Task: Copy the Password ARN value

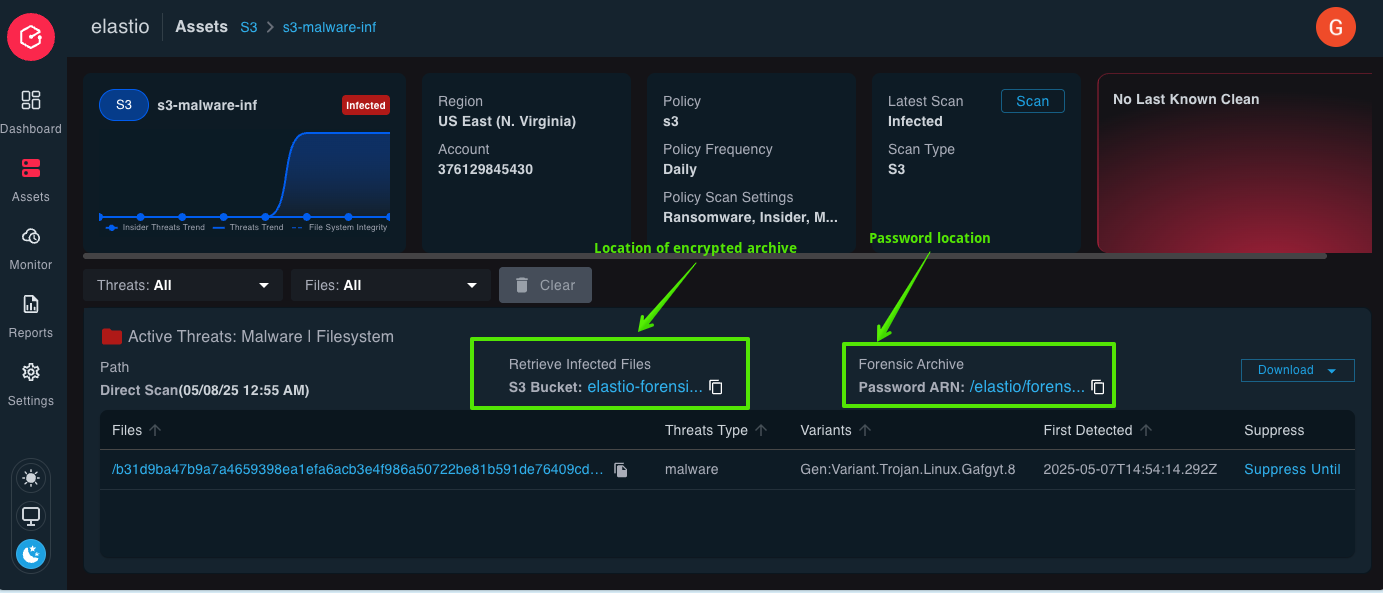Action: pyautogui.click(x=1097, y=387)
